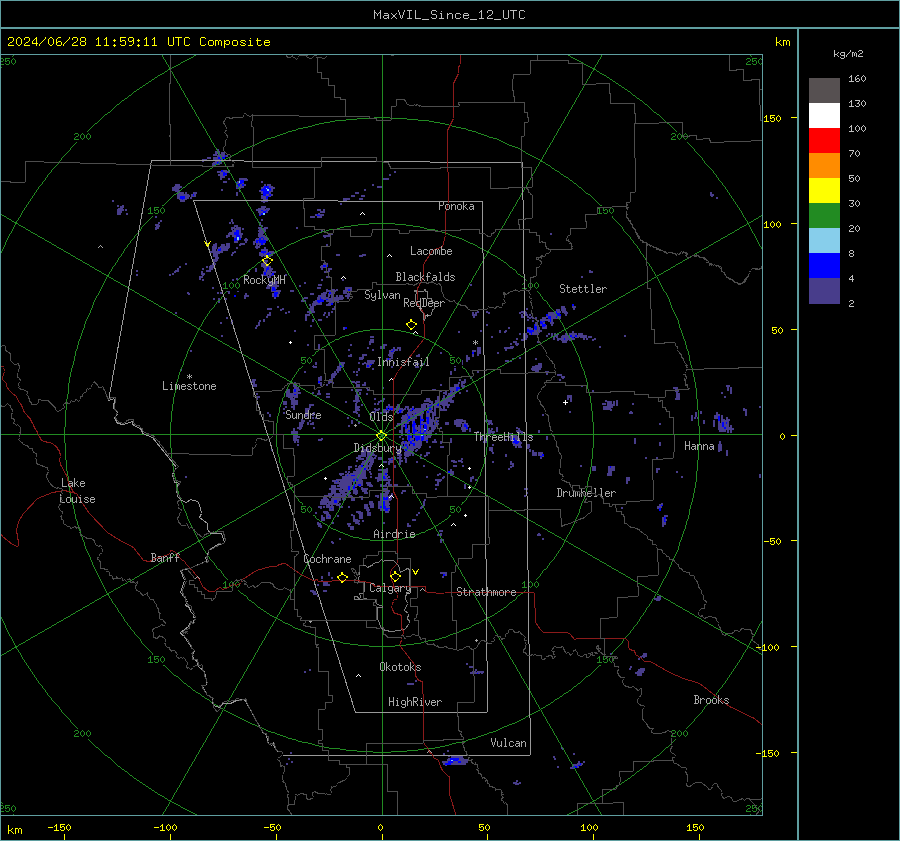Pick the light blue 8-20 legend swatch
The width and height of the screenshot is (900, 841).
pyautogui.click(x=824, y=241)
